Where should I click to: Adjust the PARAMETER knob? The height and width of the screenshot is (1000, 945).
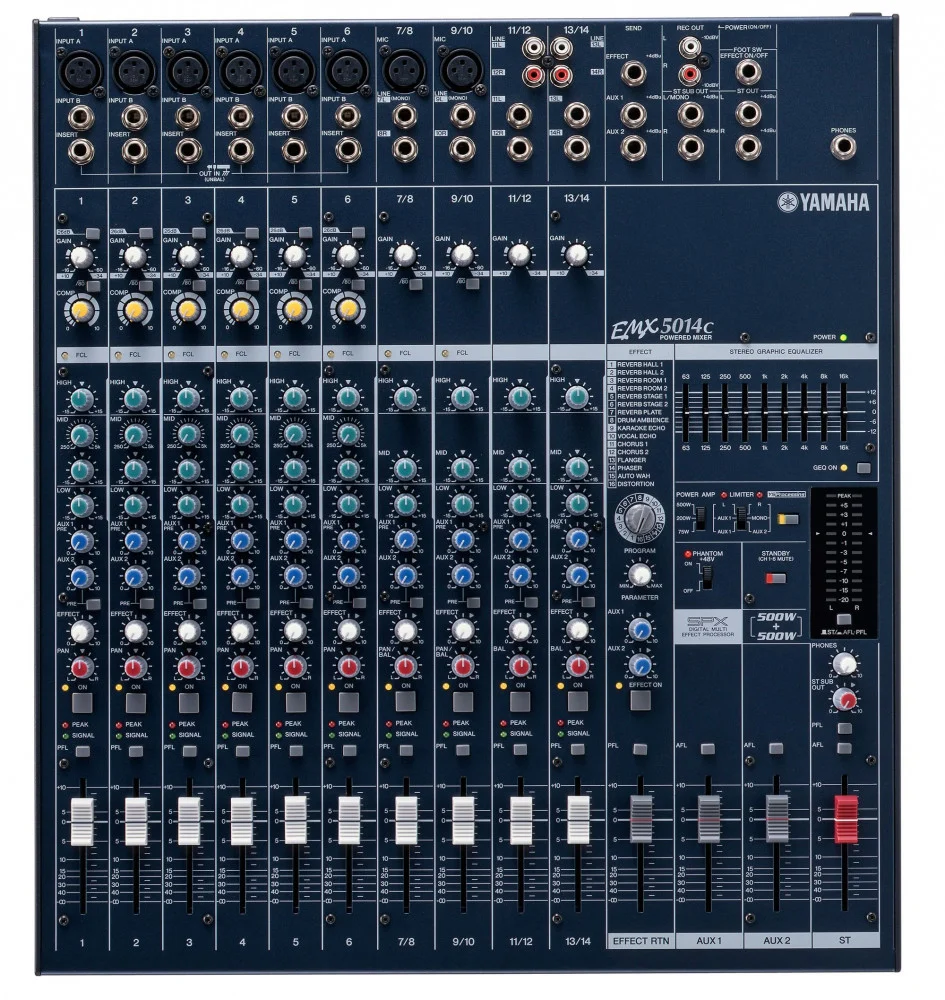click(639, 574)
